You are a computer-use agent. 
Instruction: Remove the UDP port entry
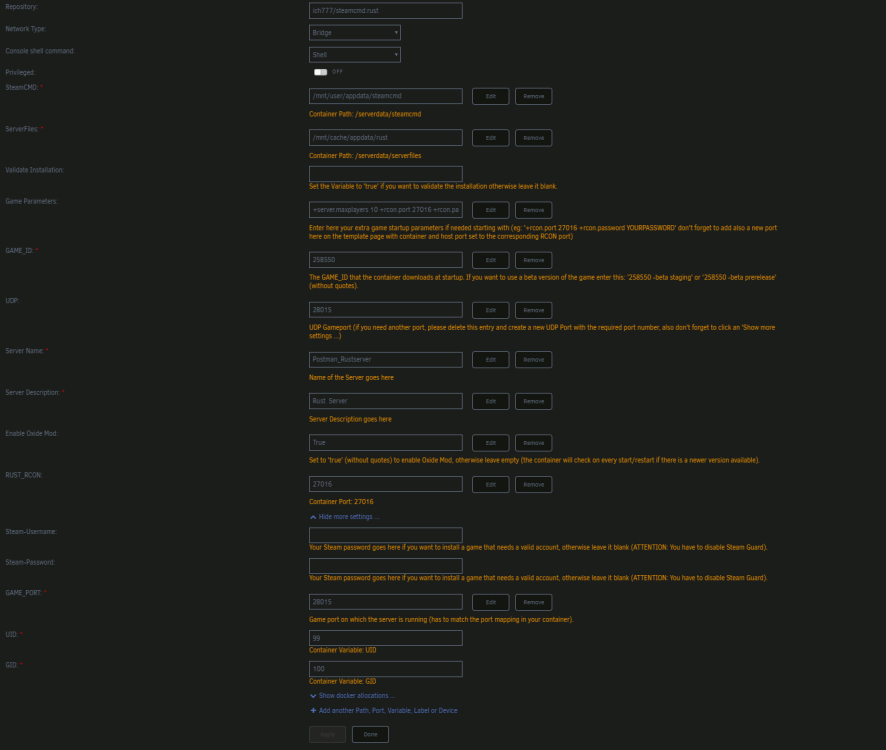pyautogui.click(x=533, y=310)
